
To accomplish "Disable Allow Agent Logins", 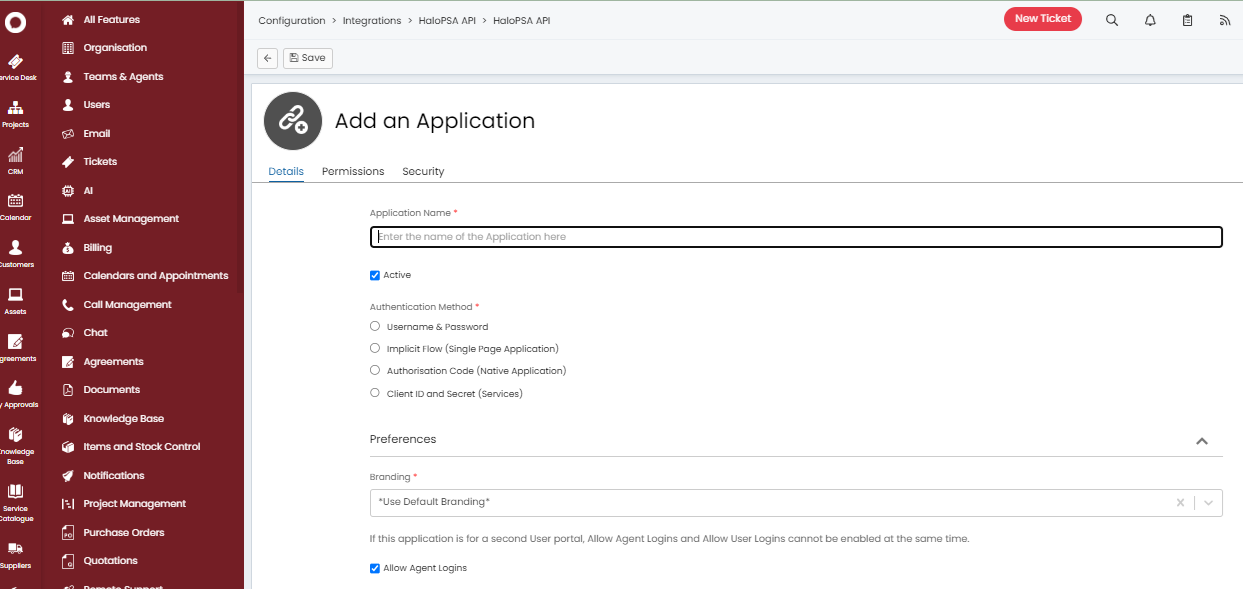I will 375,567.
